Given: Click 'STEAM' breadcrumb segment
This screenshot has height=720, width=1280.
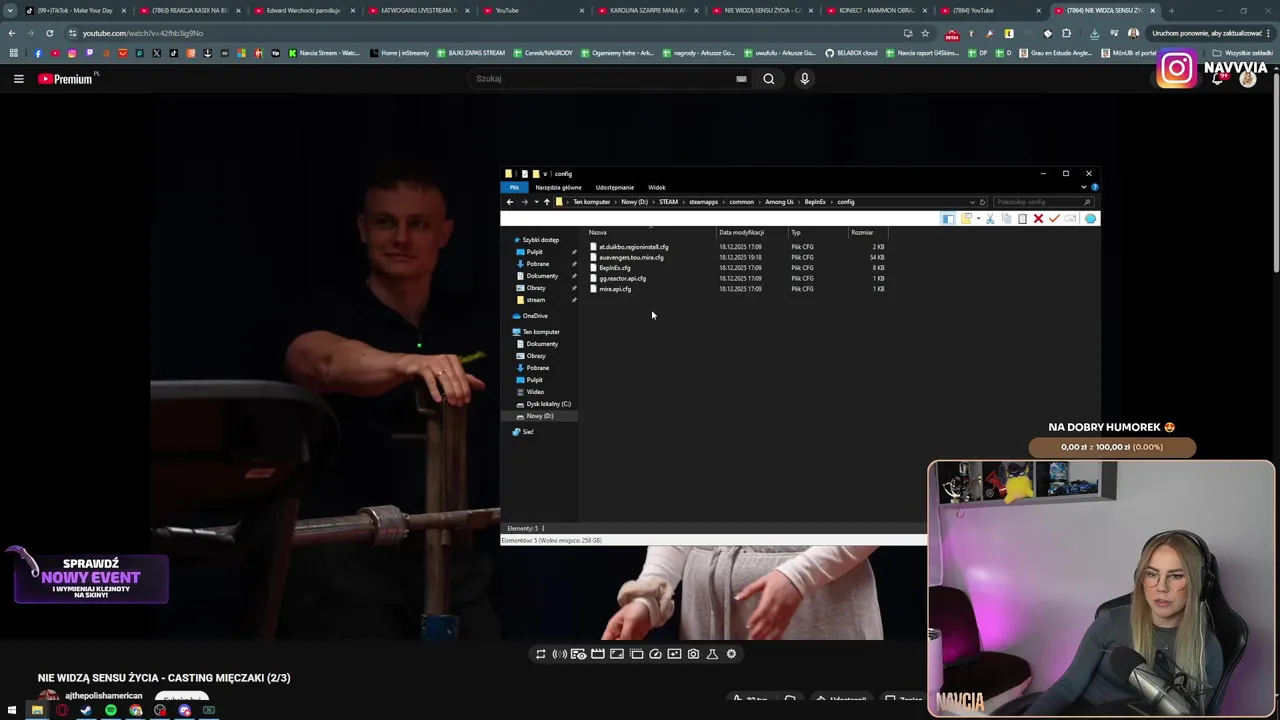Looking at the screenshot, I should click(x=668, y=202).
